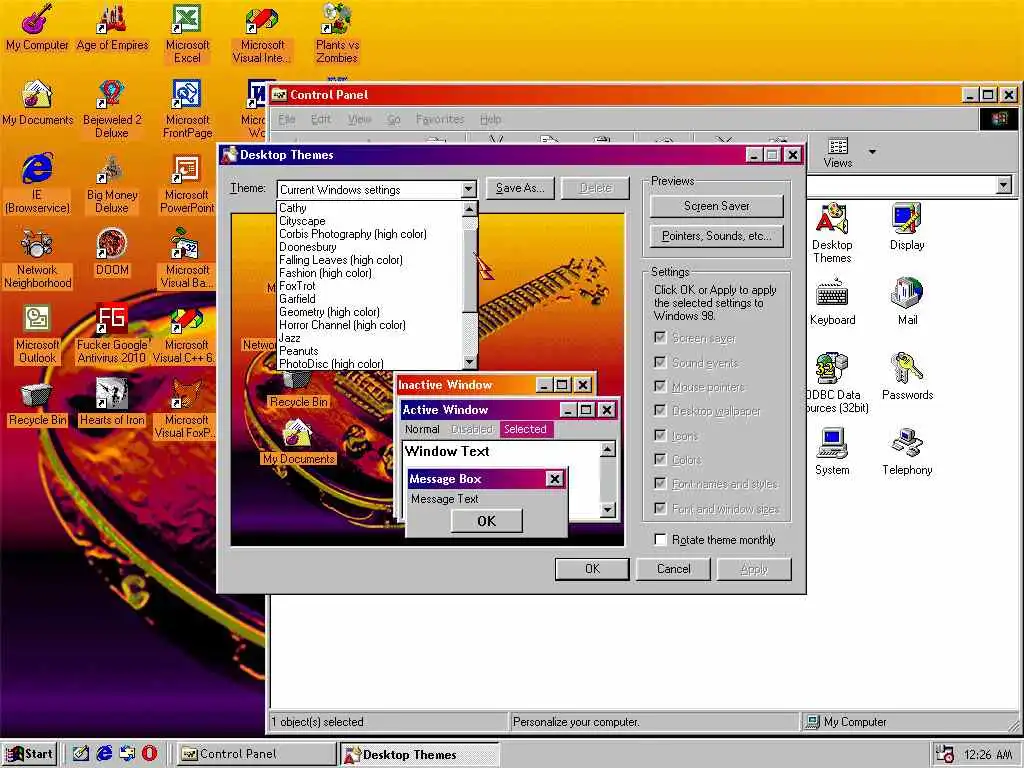1024x768 pixels.
Task: Open Keyboard in Control Panel
Action: 833,302
